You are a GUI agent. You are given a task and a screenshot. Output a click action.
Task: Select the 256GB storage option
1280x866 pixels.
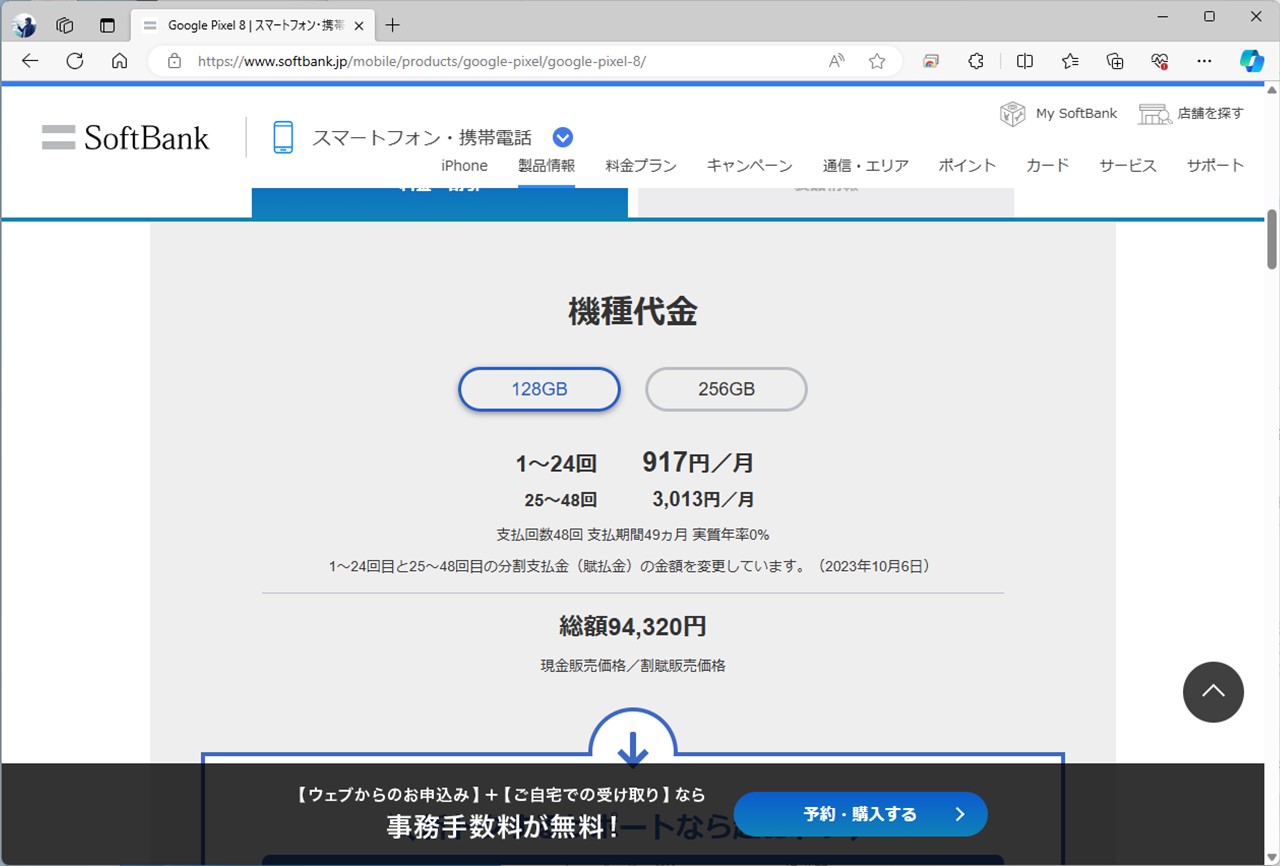click(x=726, y=389)
